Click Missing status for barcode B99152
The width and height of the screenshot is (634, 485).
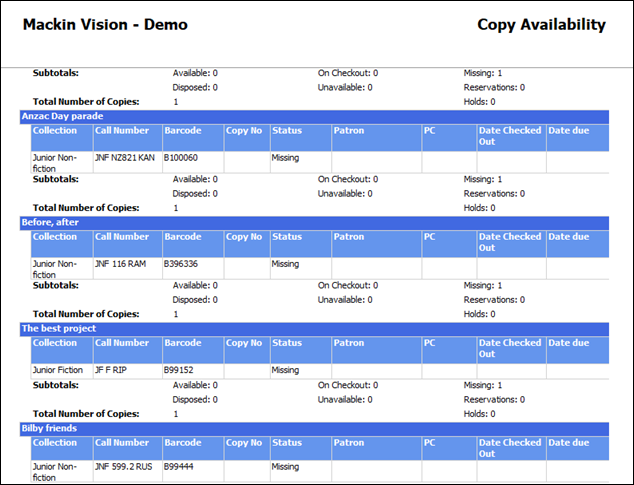coord(285,370)
